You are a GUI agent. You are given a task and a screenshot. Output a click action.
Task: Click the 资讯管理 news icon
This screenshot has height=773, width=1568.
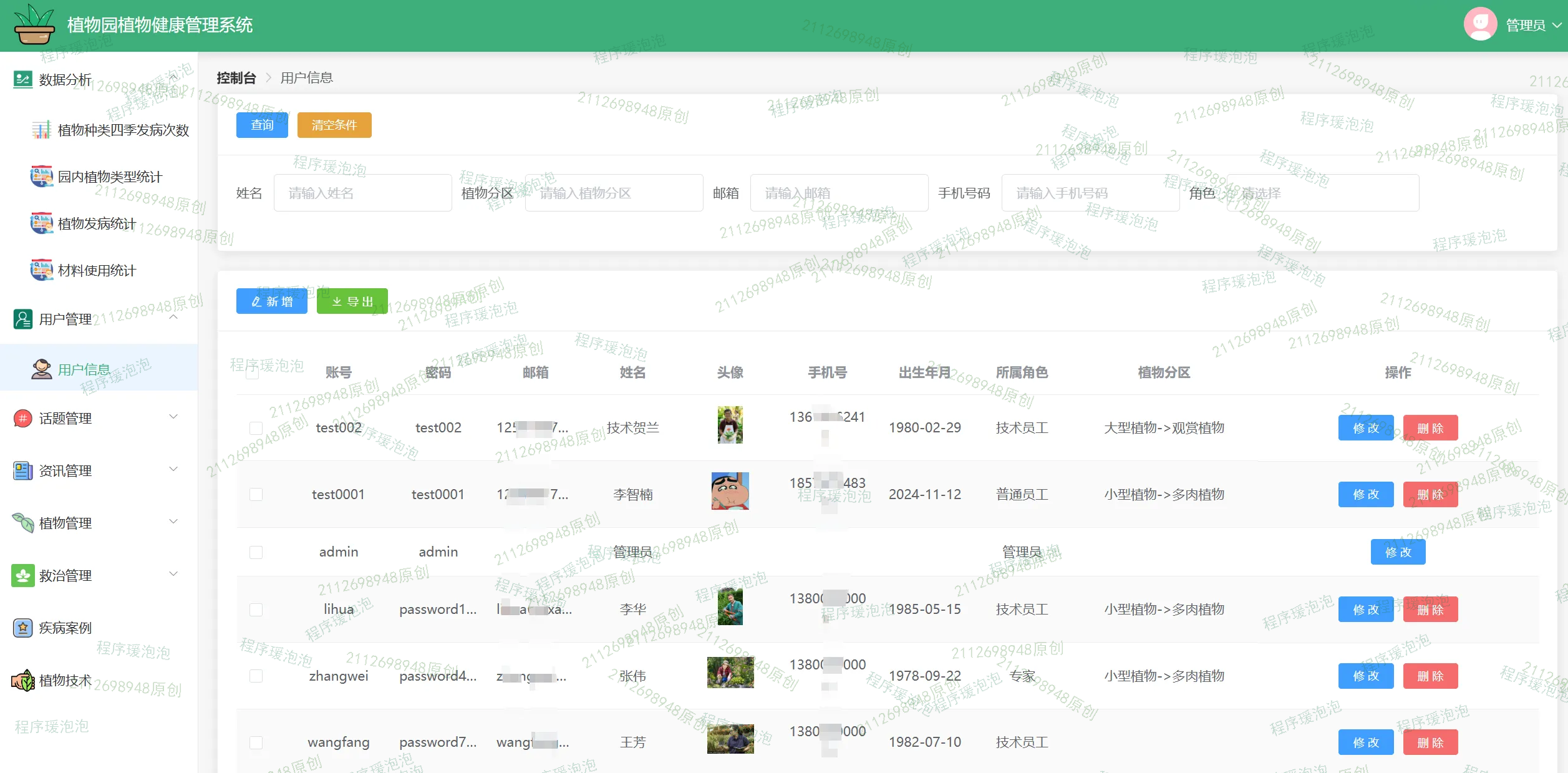(22, 470)
